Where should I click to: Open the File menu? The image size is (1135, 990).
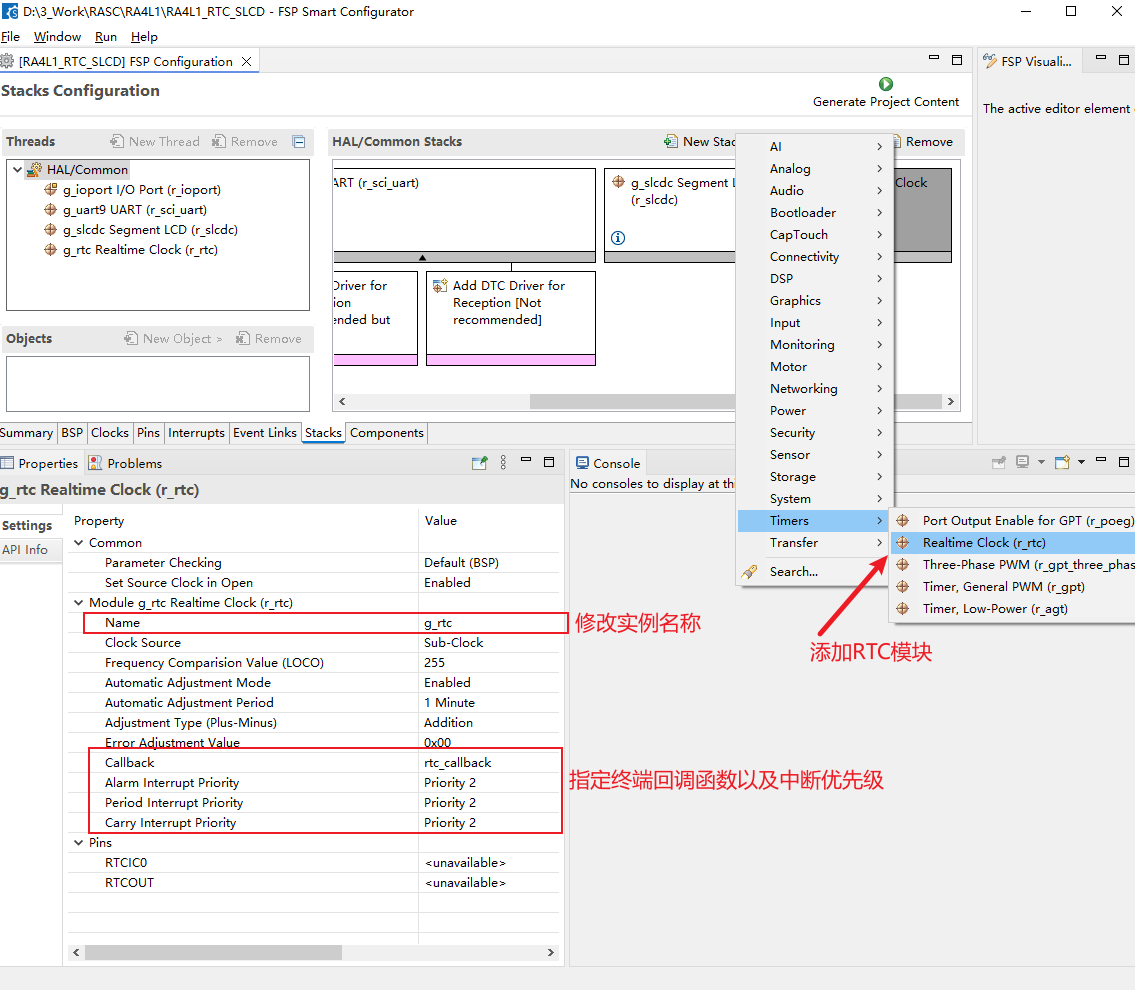coord(10,37)
